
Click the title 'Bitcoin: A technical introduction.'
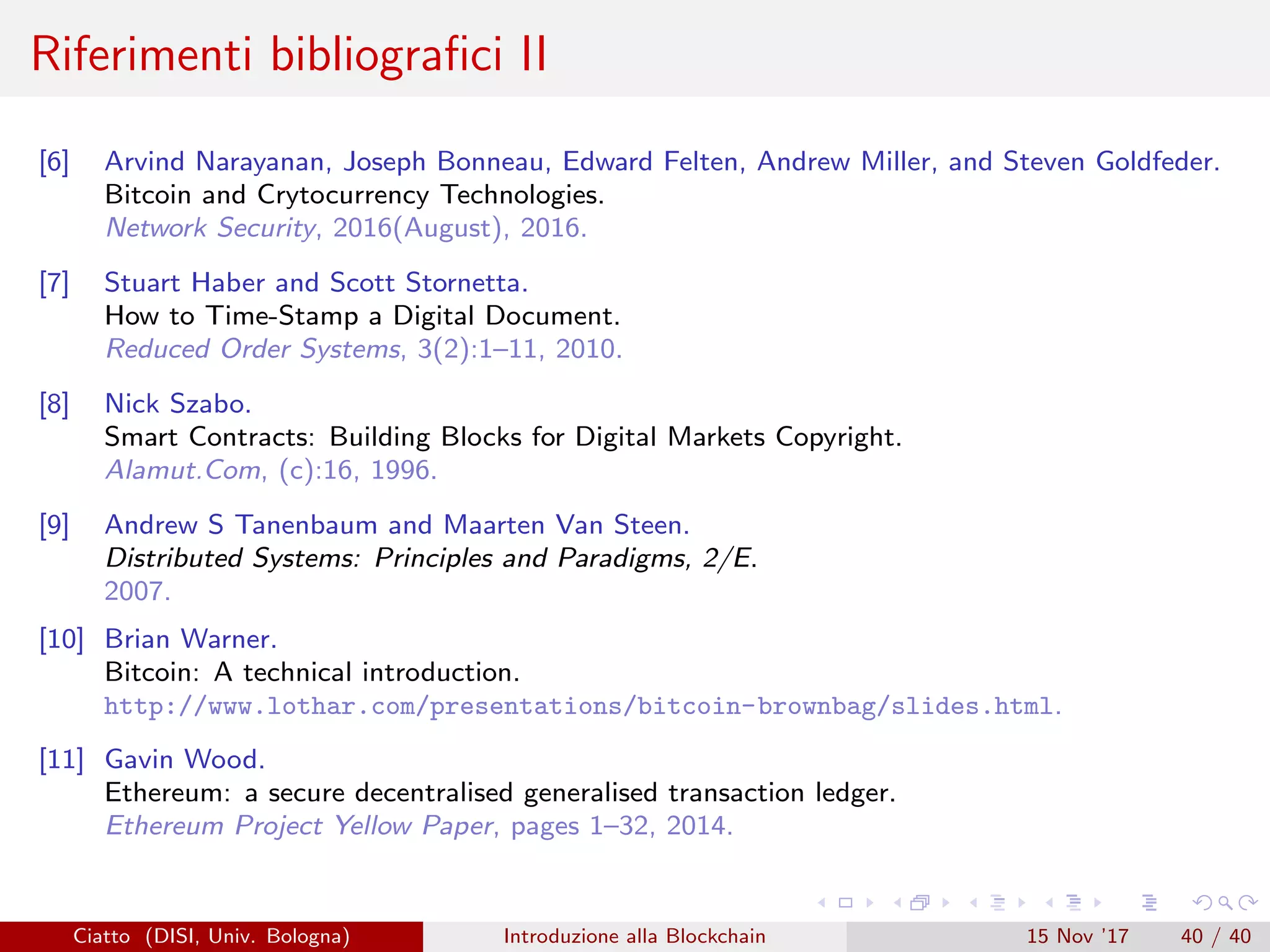313,672
